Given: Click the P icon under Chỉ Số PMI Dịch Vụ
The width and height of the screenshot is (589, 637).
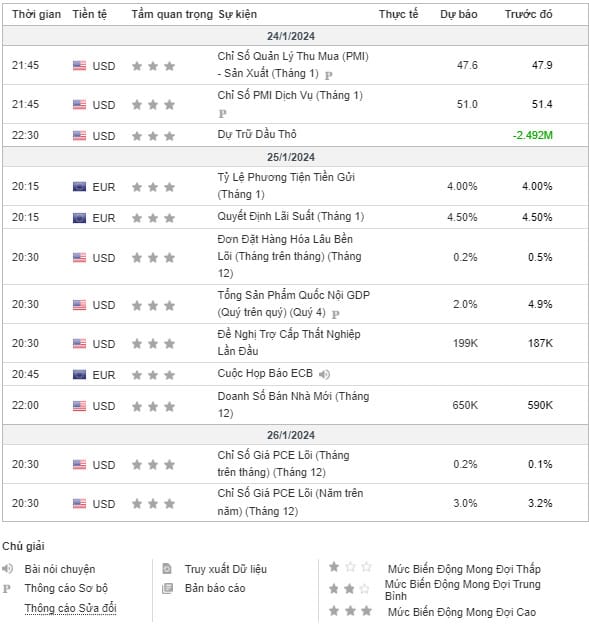Looking at the screenshot, I should click(x=222, y=114).
